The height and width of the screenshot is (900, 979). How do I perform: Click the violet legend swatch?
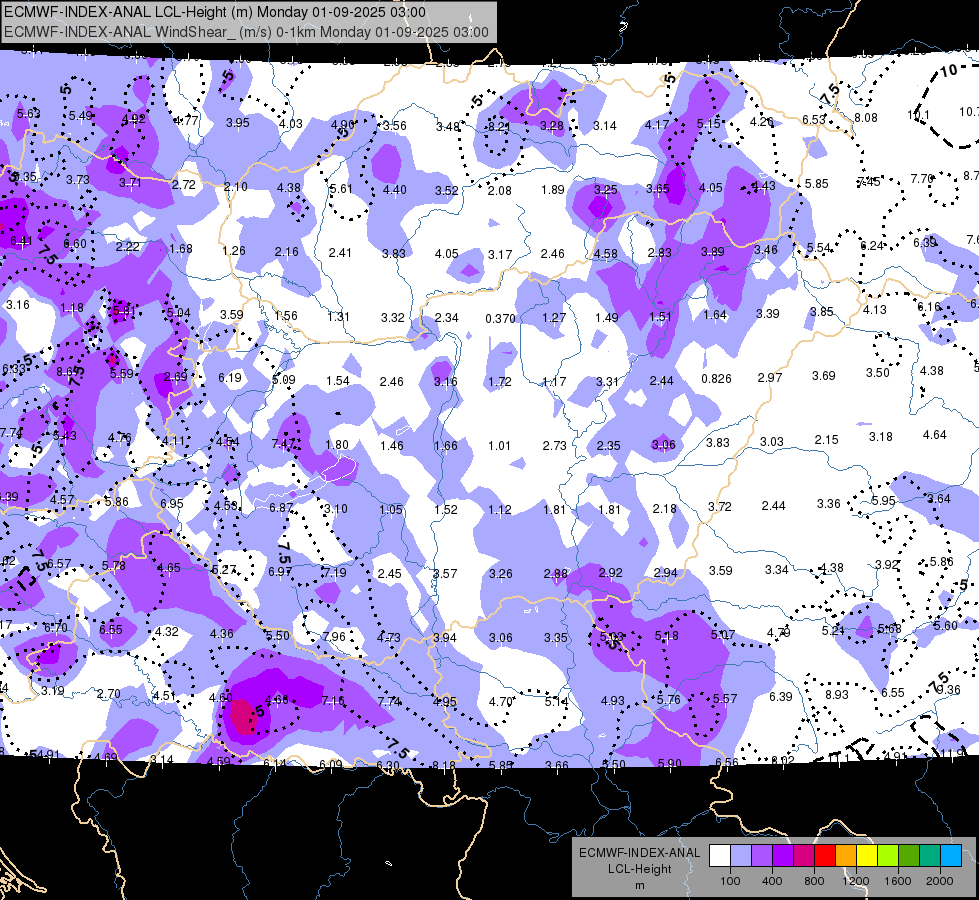pyautogui.click(x=783, y=856)
